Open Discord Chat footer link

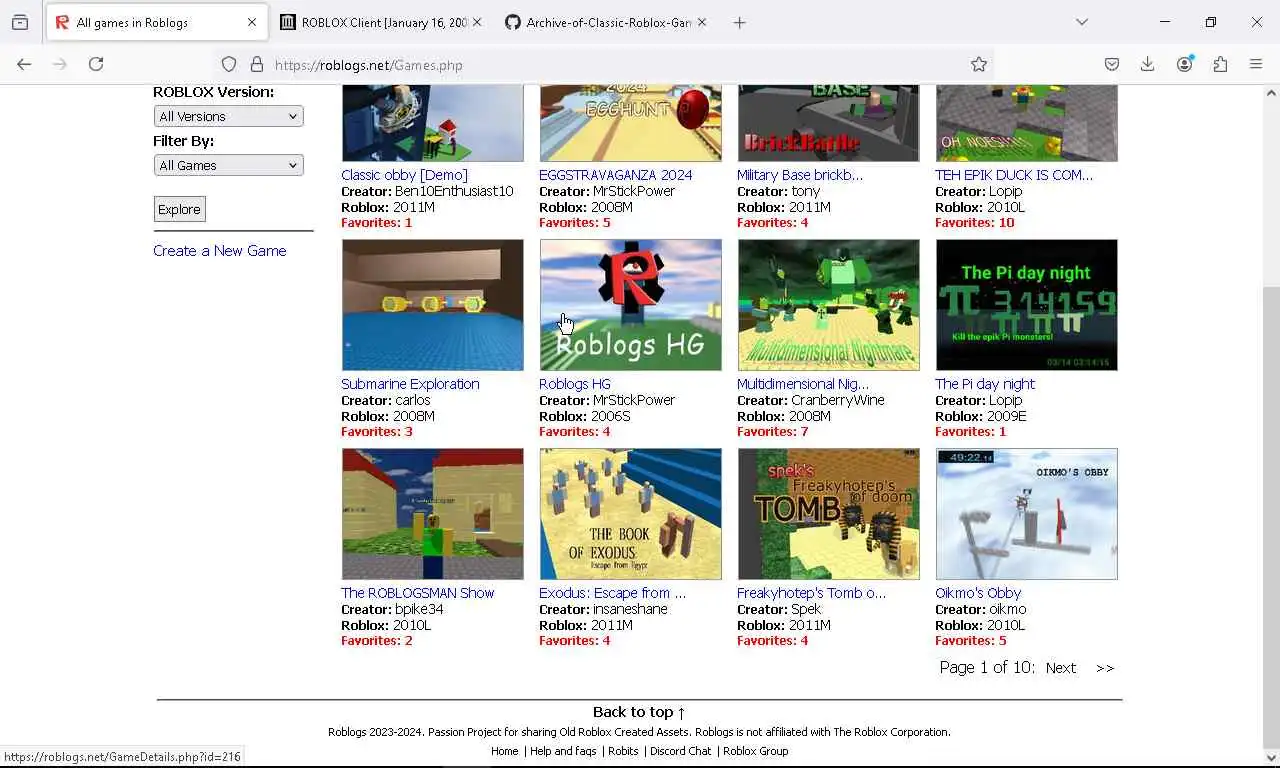click(x=681, y=751)
